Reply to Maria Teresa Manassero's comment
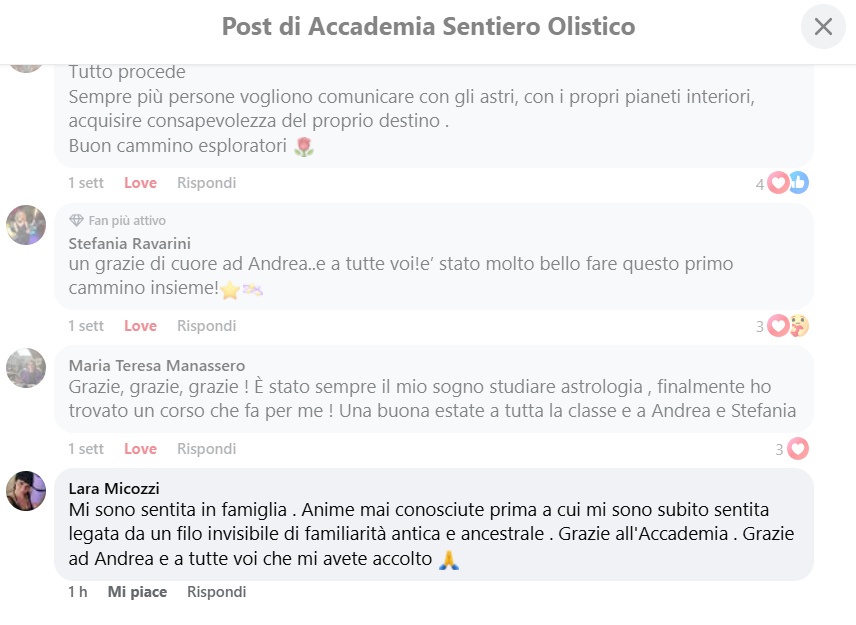Image resolution: width=856 pixels, height=625 pixels. (x=206, y=449)
